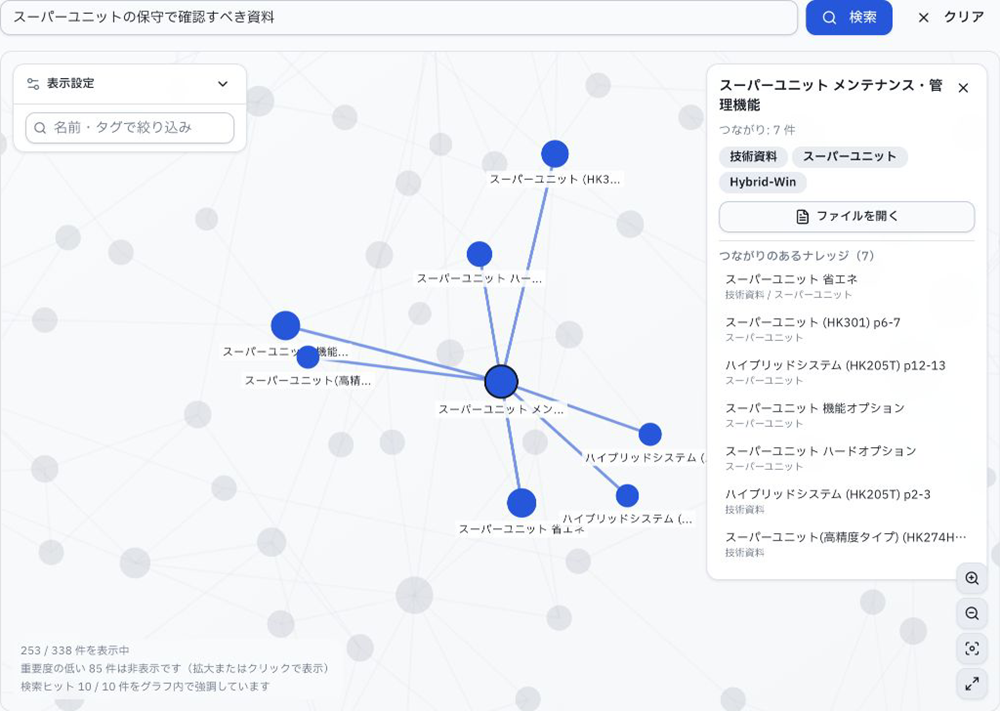Select the 技術資料 tag chip
Image resolution: width=1000 pixels, height=711 pixels.
point(753,156)
